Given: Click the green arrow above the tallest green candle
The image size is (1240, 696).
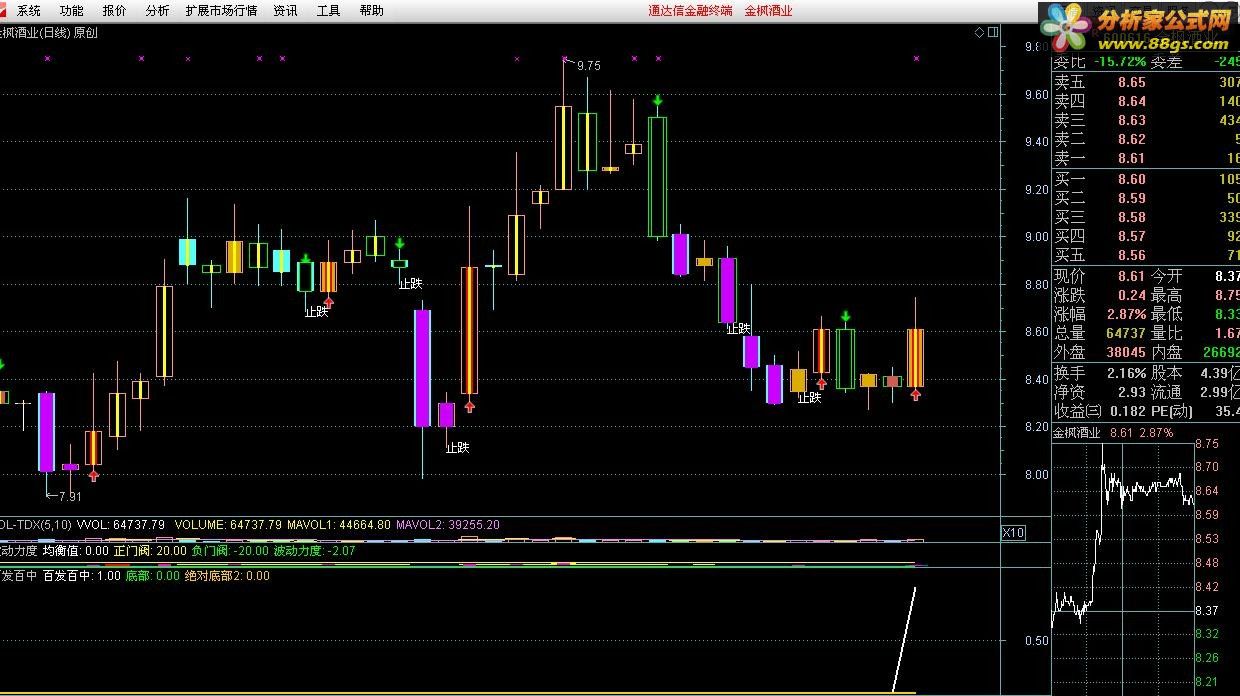Looking at the screenshot, I should click(x=658, y=101).
